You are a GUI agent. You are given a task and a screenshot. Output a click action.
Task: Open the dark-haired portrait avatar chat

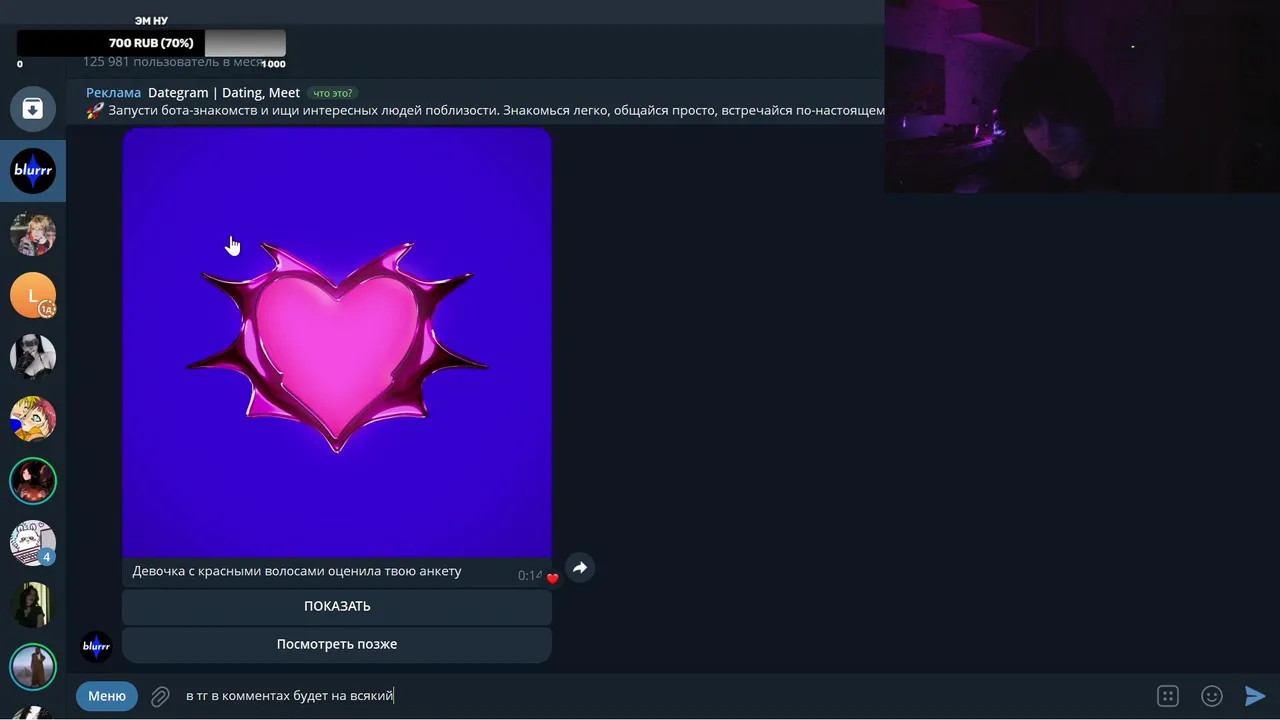pyautogui.click(x=33, y=605)
